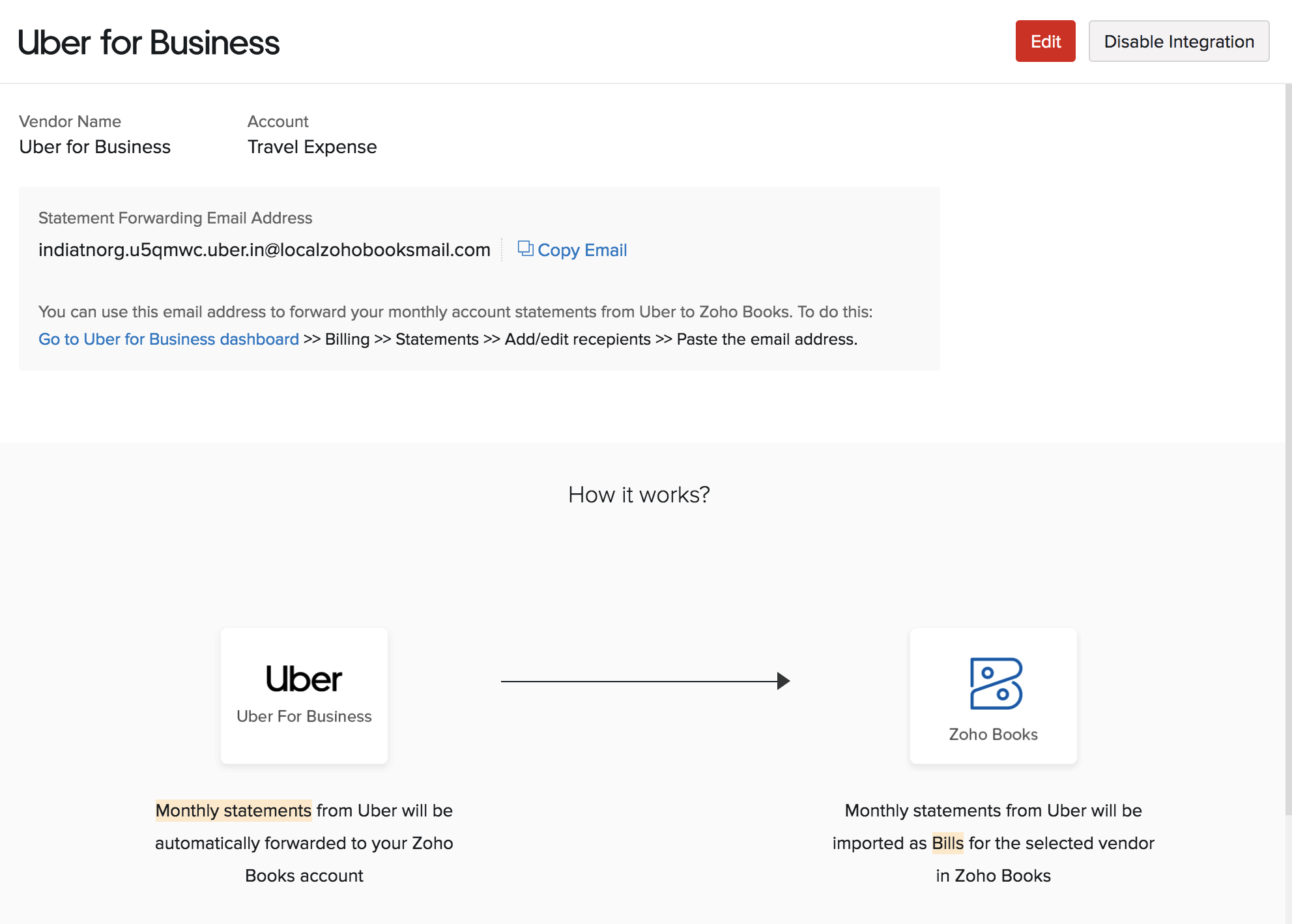Click the How it works? heading
This screenshot has width=1292, height=924.
(639, 495)
